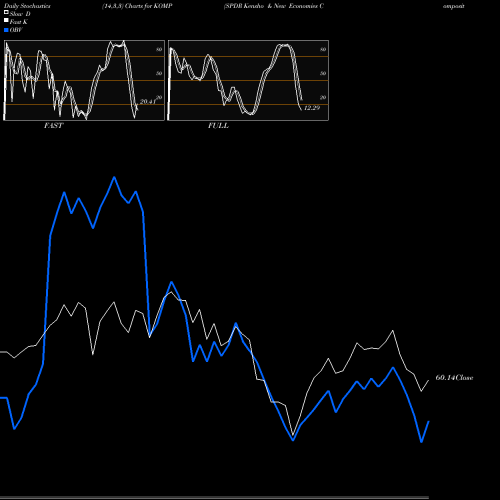Click the highest peak of the blue OBV line
Image resolution: width=500 pixels, height=500 pixels.
(x=114, y=177)
